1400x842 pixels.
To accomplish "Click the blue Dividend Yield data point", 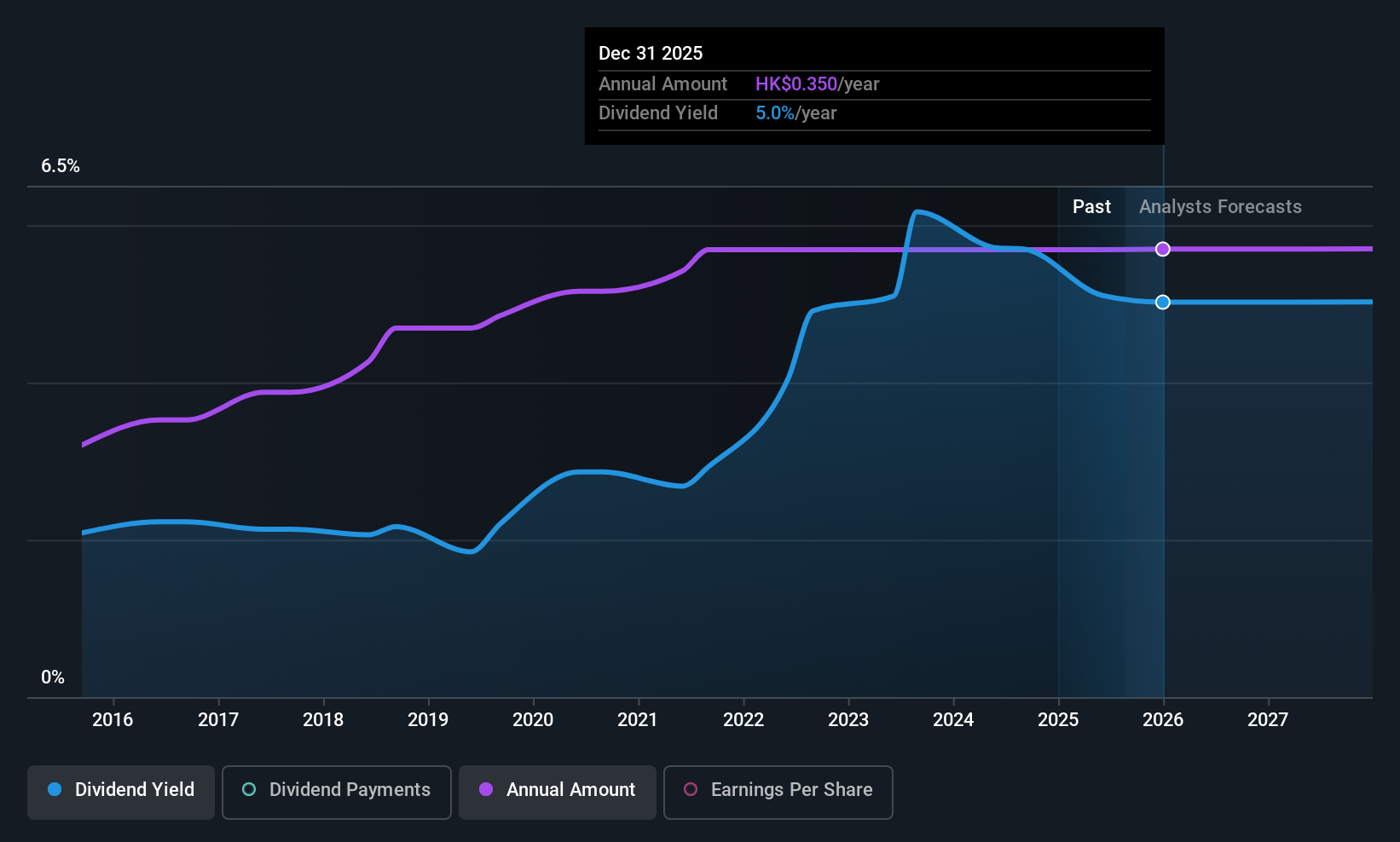I will (x=1163, y=303).
